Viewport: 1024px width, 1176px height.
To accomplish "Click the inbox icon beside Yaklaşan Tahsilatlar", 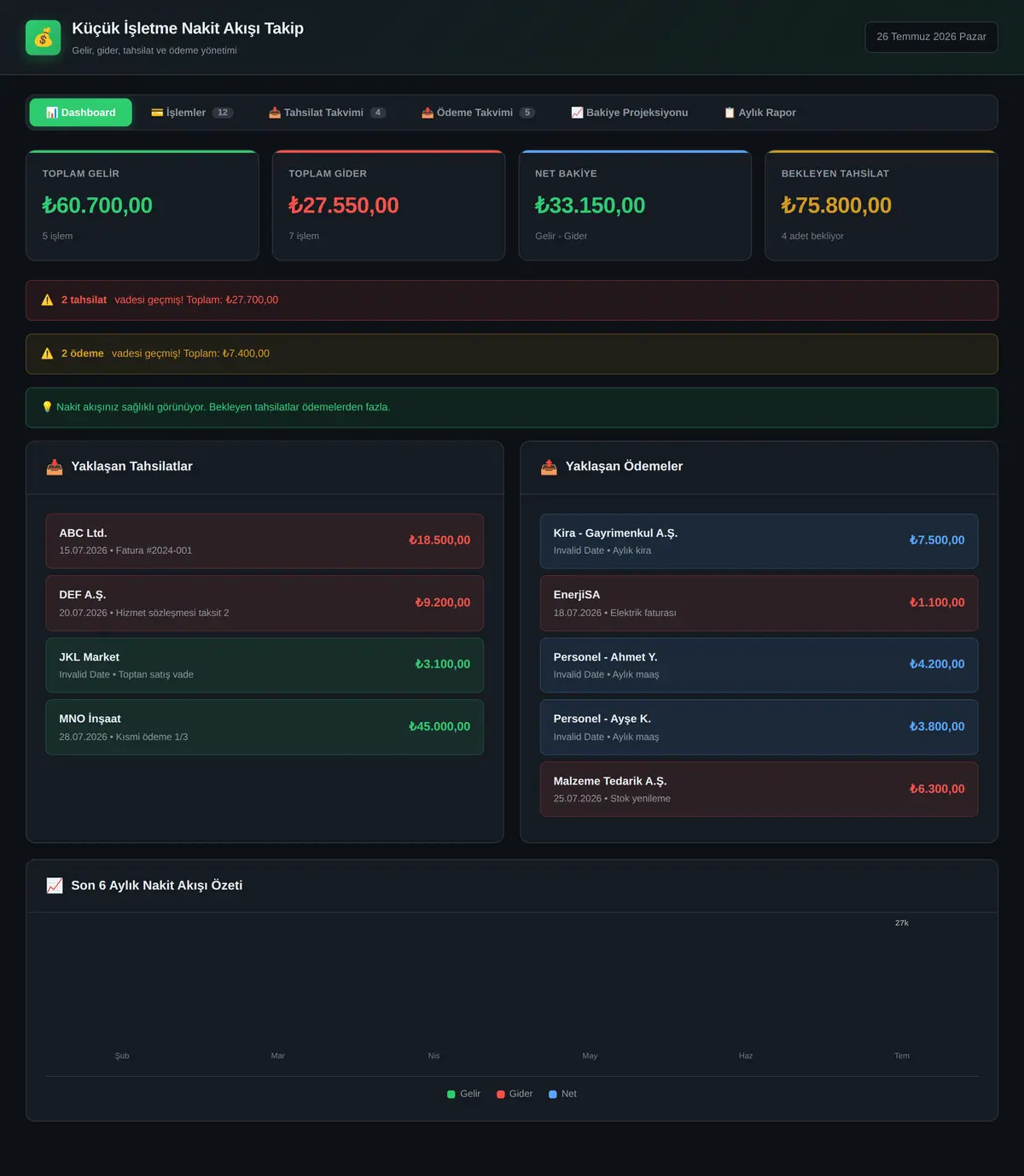I will click(55, 467).
